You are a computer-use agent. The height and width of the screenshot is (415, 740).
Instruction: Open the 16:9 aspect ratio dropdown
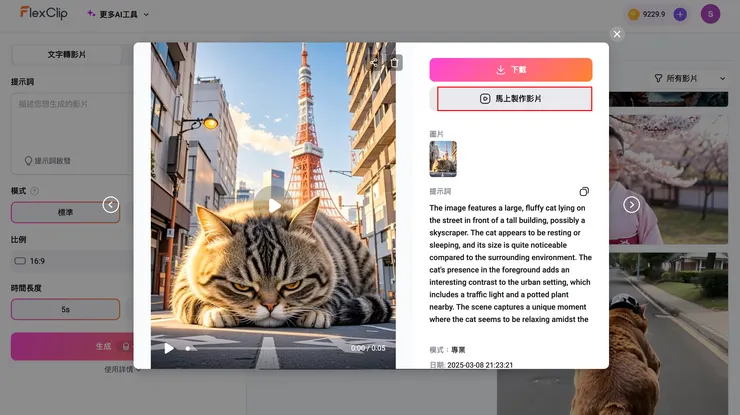[72, 261]
